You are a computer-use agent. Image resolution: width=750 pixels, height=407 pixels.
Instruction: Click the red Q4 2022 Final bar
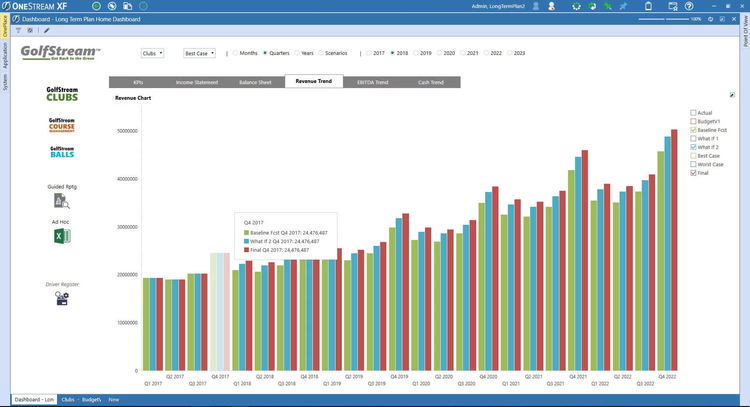pos(674,250)
